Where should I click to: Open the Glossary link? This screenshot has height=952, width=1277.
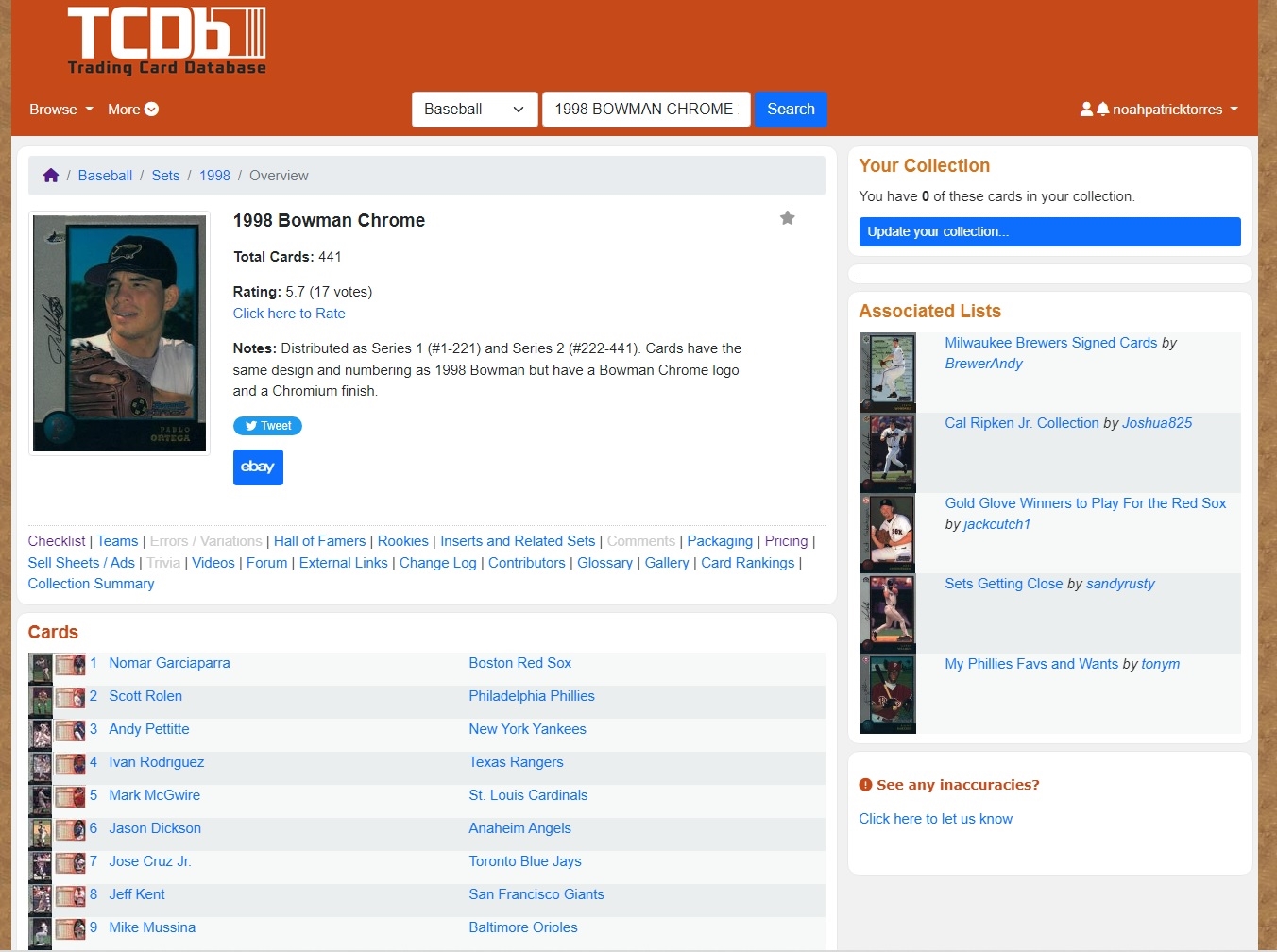tap(604, 563)
